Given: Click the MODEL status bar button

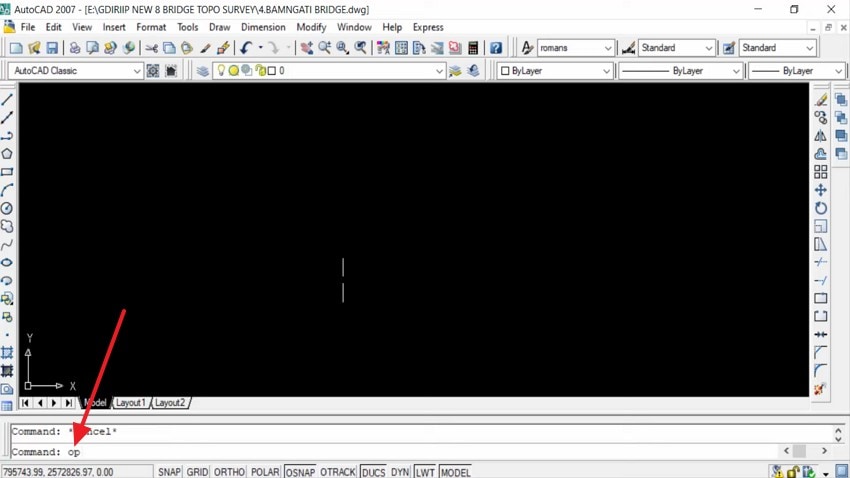Looking at the screenshot, I should 455,472.
